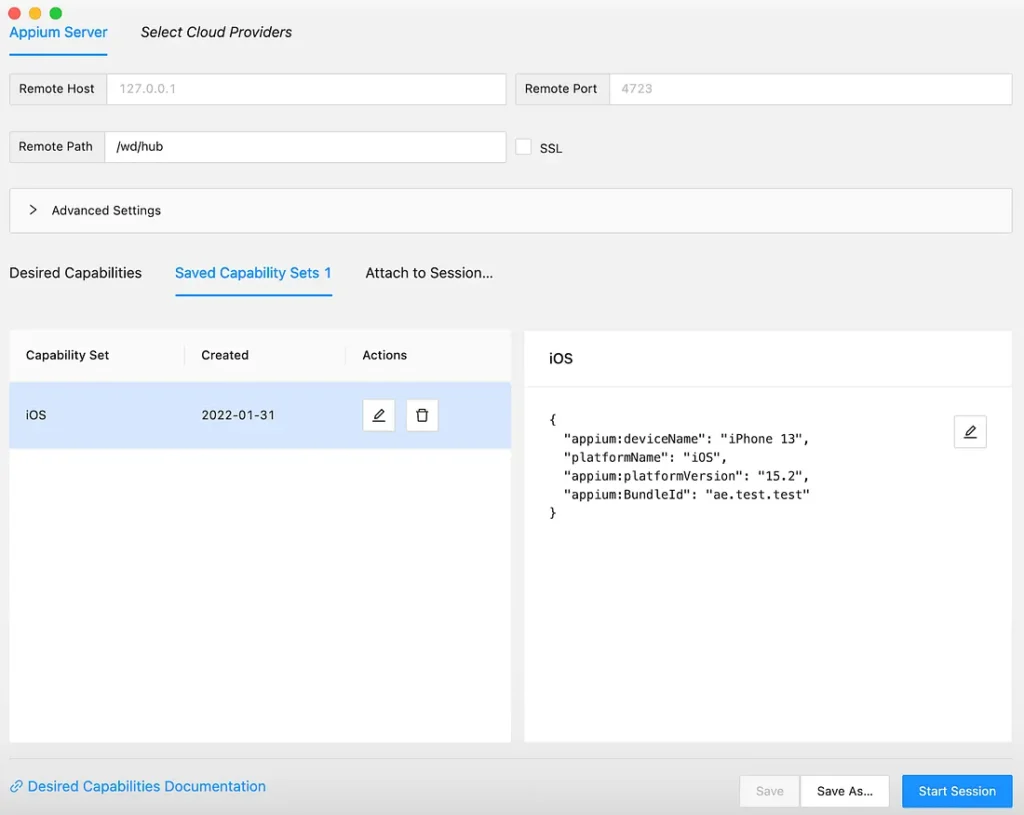Open Select Cloud Providers
Viewport: 1024px width, 815px height.
tap(216, 32)
